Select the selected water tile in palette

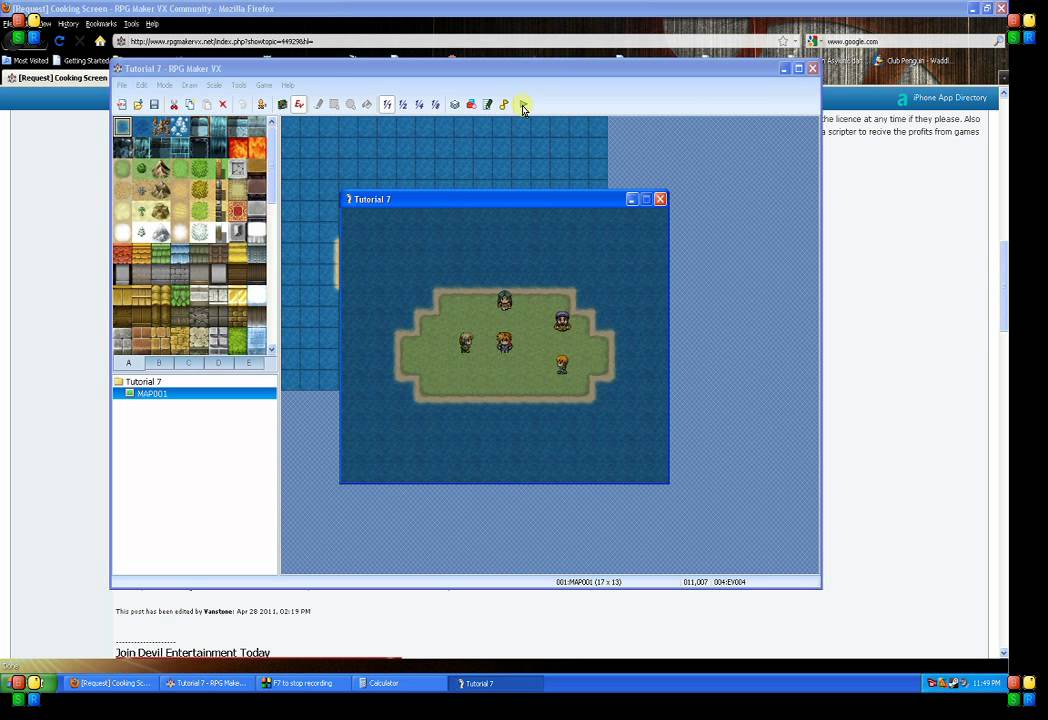[x=122, y=126]
